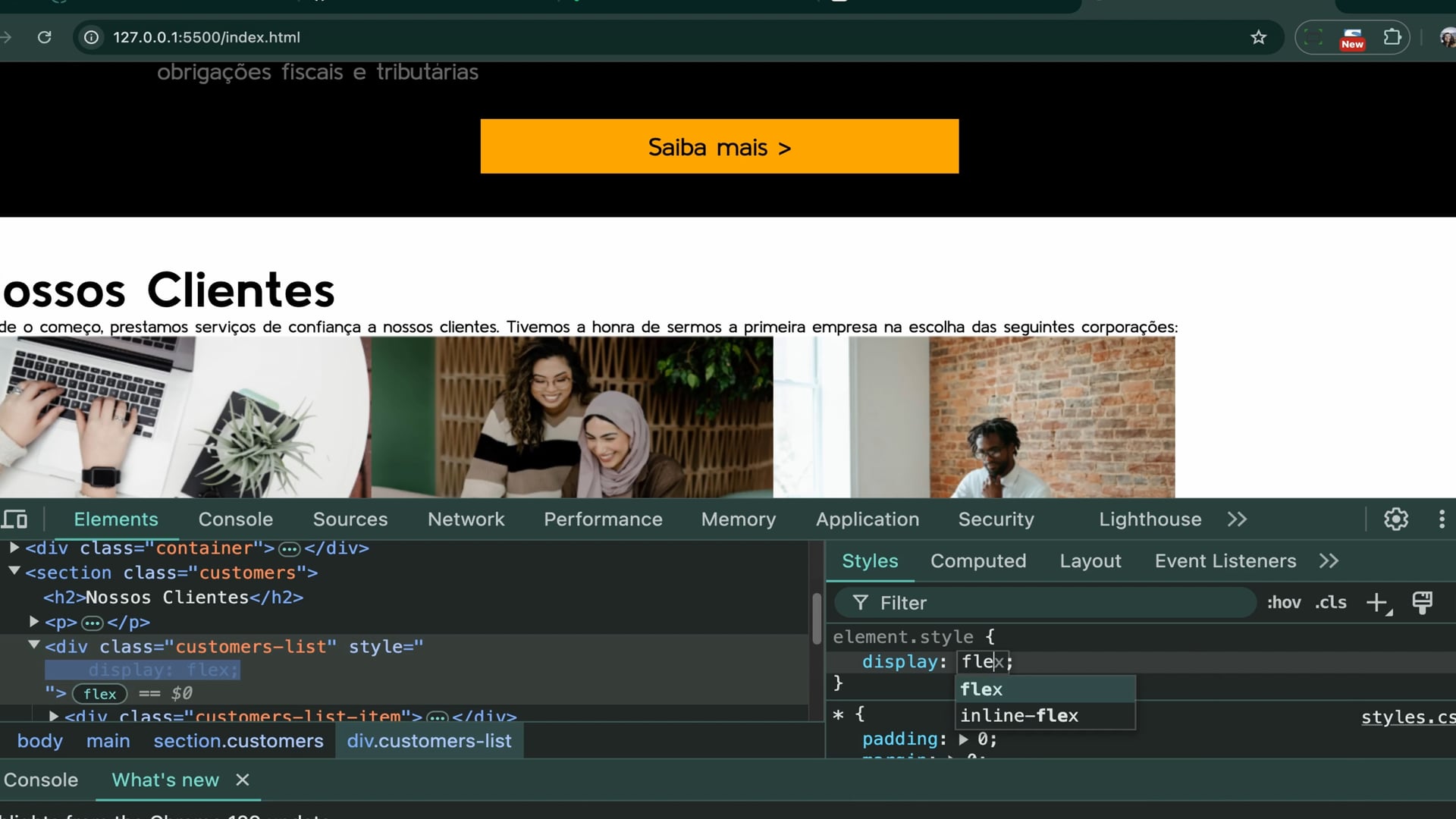
Task: Switch to the Network tab
Action: click(466, 519)
